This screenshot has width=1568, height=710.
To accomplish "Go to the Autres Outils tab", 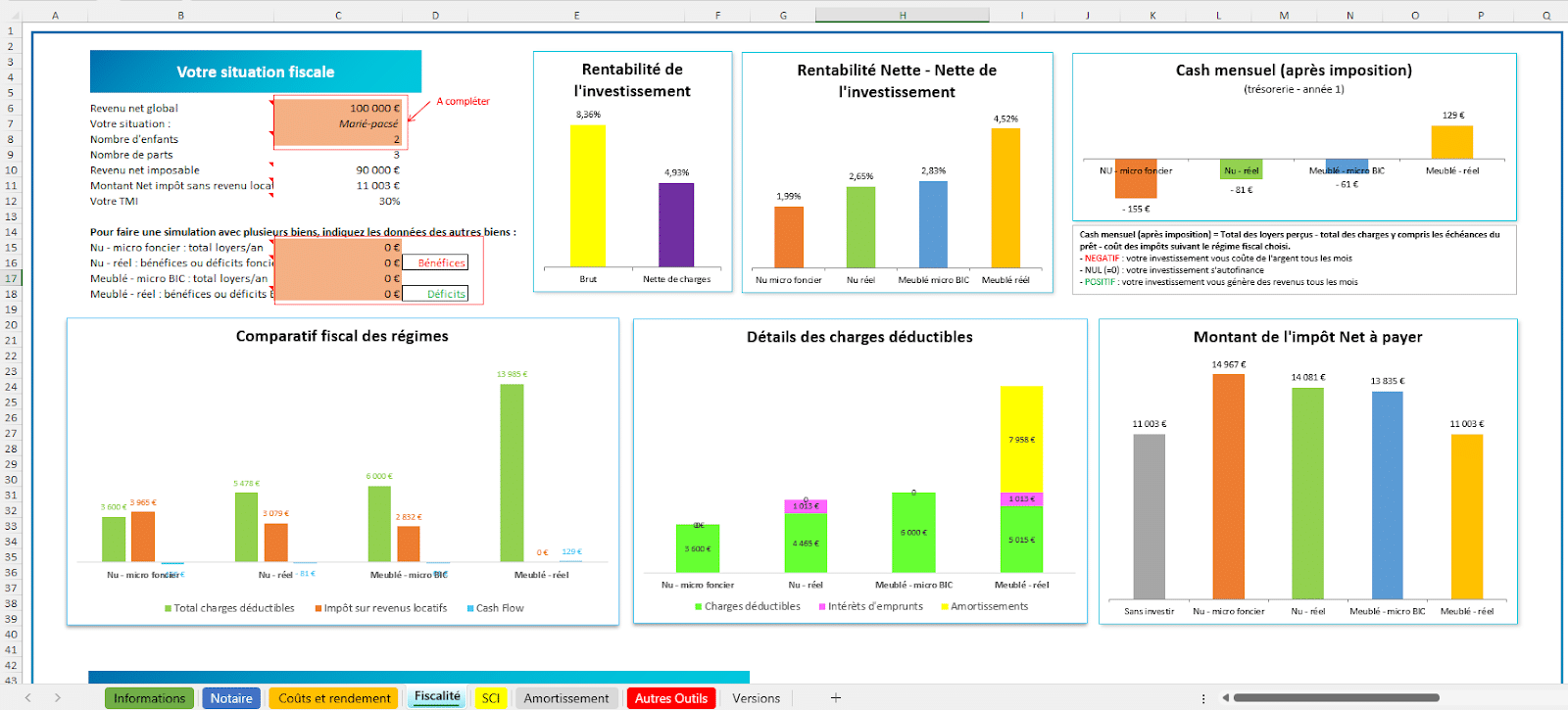I will (x=671, y=698).
